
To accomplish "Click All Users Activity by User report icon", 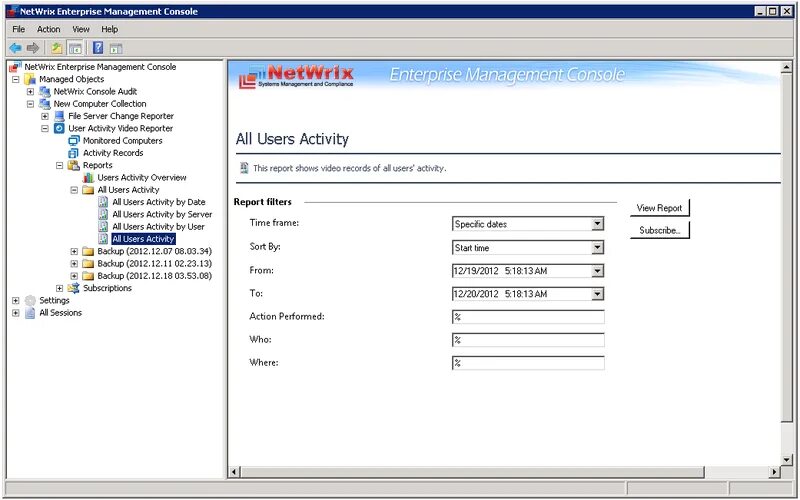I will tap(103, 227).
